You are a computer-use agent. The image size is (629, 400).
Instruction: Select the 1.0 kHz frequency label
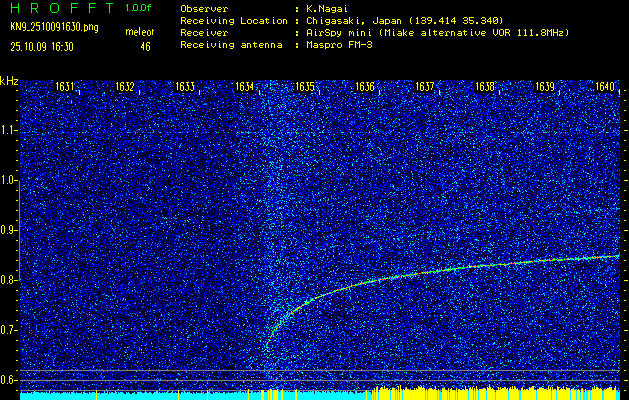(9, 180)
